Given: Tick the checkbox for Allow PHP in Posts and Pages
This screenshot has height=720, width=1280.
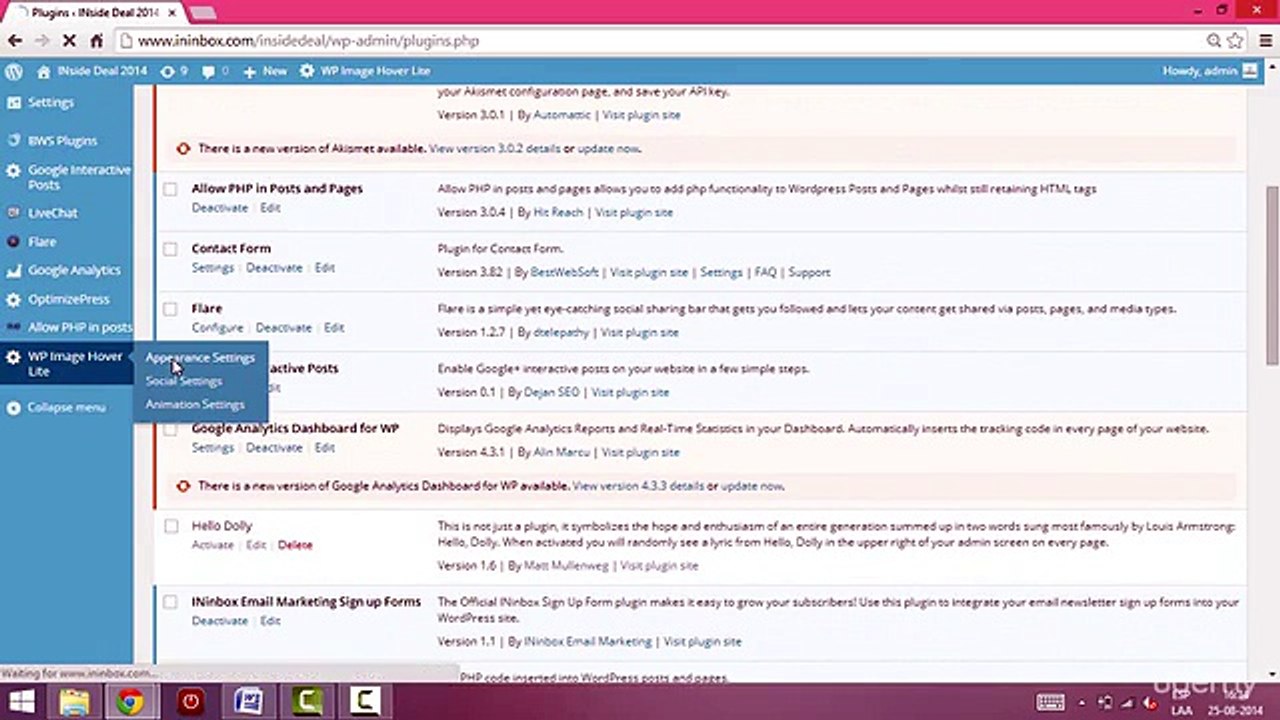Looking at the screenshot, I should [x=170, y=189].
